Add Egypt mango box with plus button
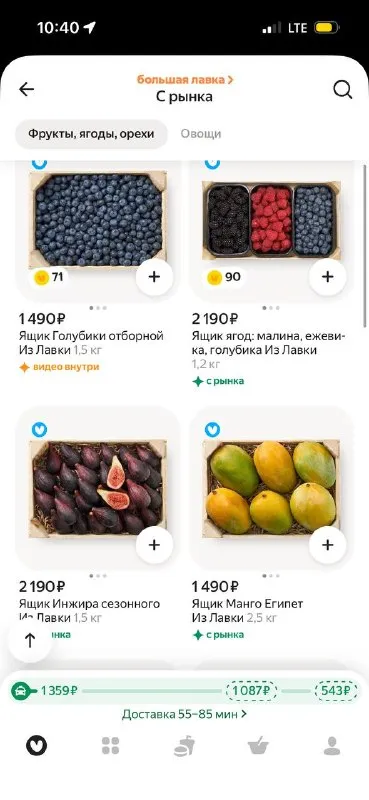This screenshot has height=800, width=369. click(327, 545)
